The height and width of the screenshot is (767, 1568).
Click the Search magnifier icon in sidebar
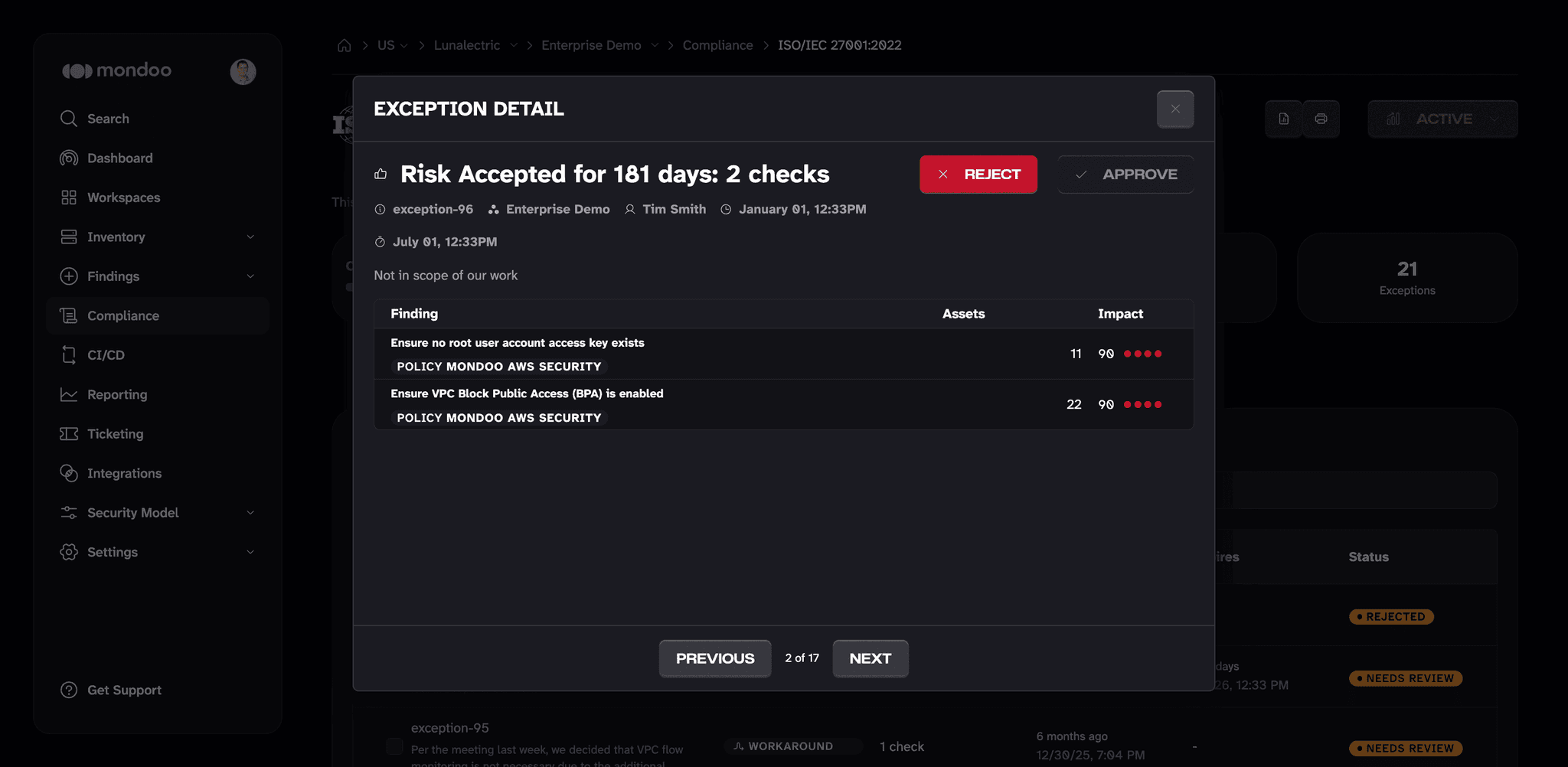tap(69, 119)
